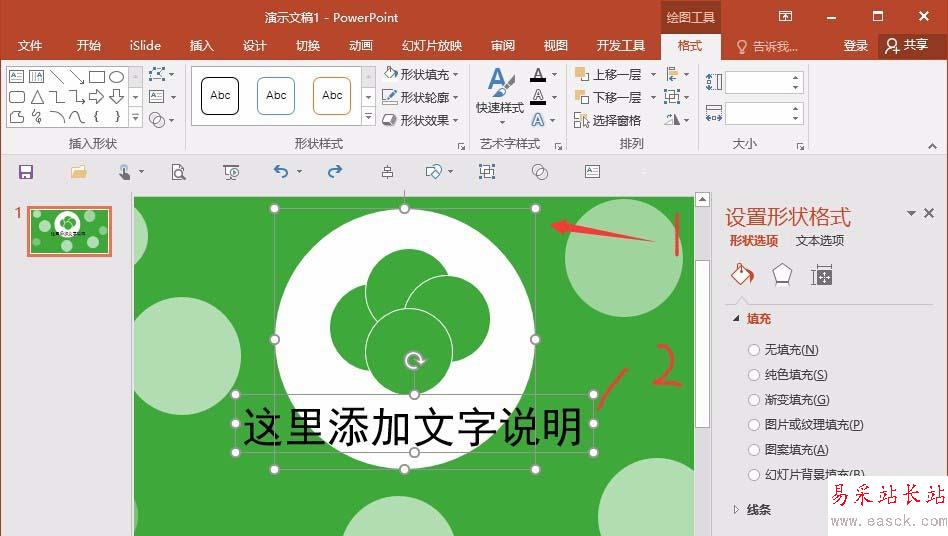Open the Home tab

[88, 45]
